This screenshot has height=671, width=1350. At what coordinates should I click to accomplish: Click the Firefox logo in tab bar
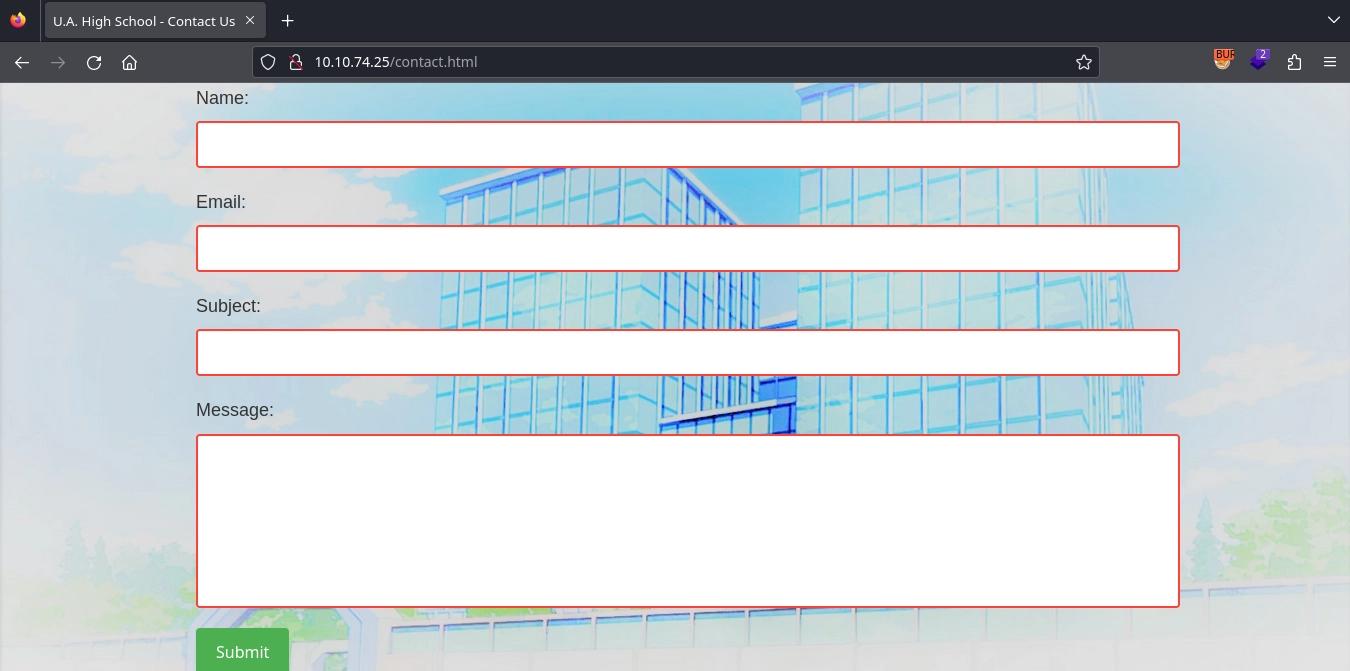coord(18,20)
